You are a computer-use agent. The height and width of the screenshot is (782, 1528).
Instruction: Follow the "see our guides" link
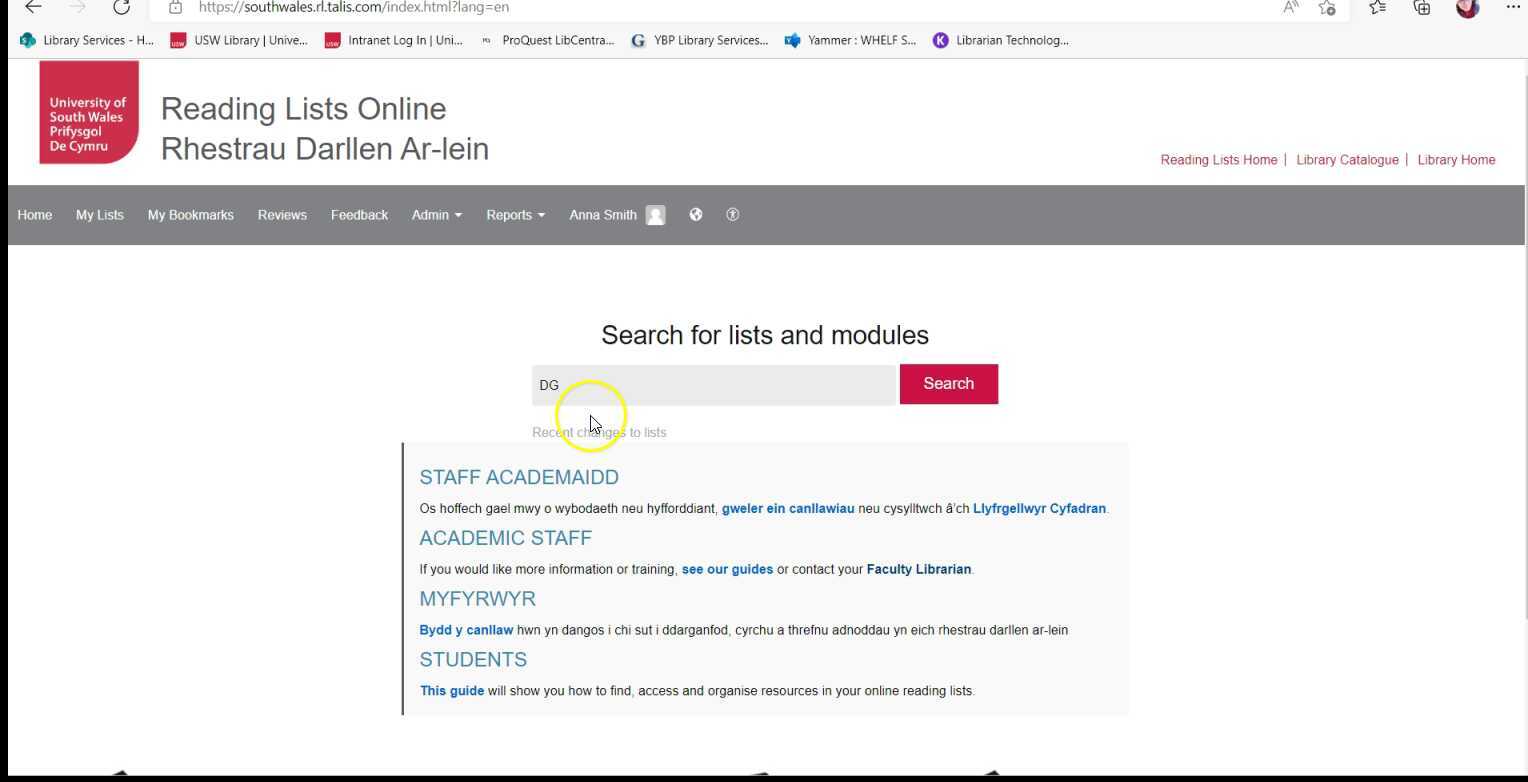pyautogui.click(x=727, y=568)
